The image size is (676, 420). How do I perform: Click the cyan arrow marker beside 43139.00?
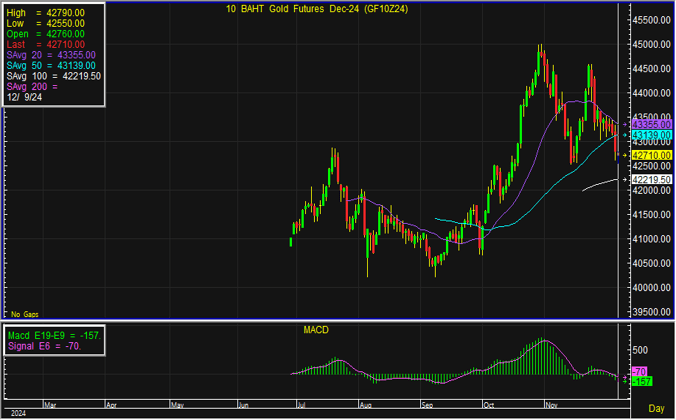pyautogui.click(x=624, y=134)
